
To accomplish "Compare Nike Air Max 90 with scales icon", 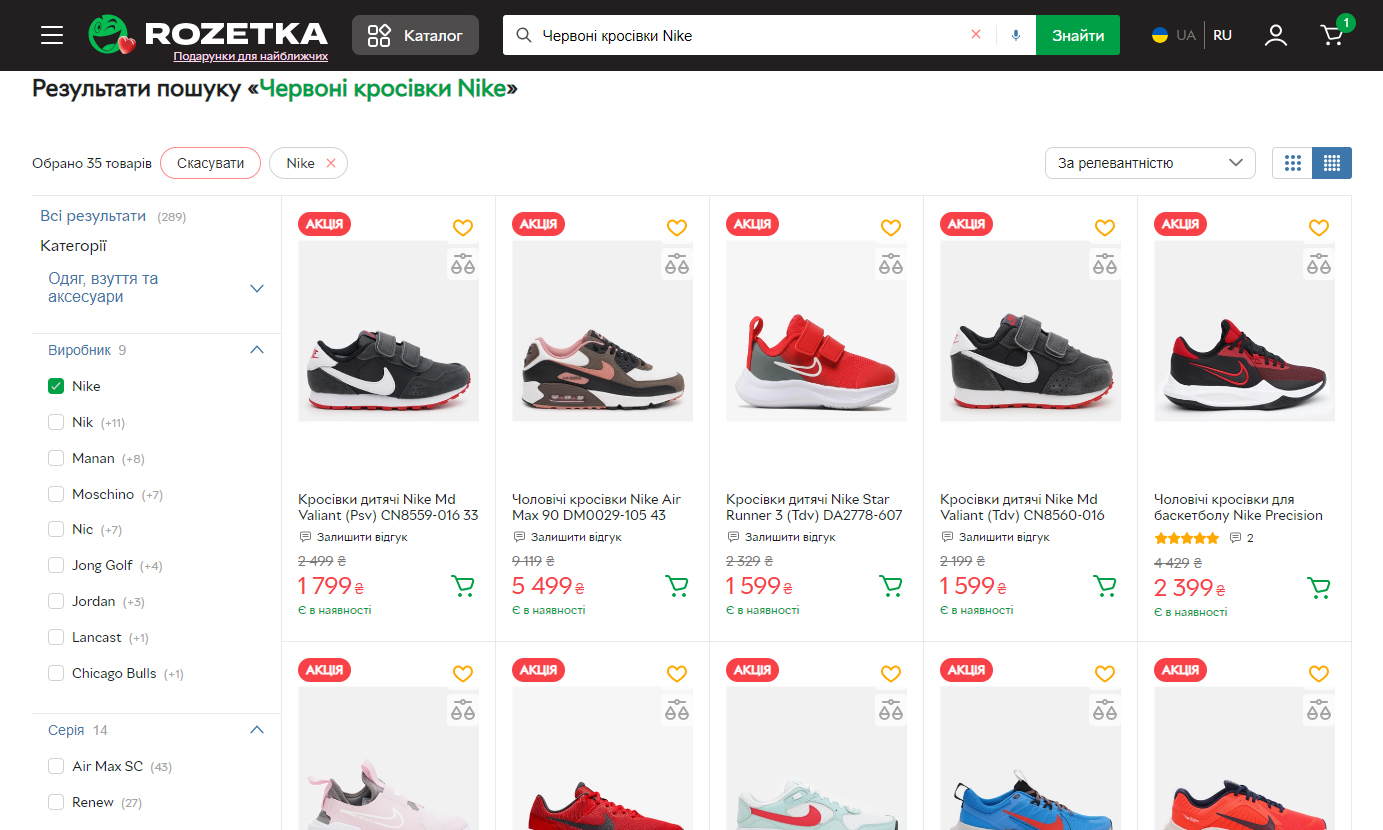I will 676,264.
